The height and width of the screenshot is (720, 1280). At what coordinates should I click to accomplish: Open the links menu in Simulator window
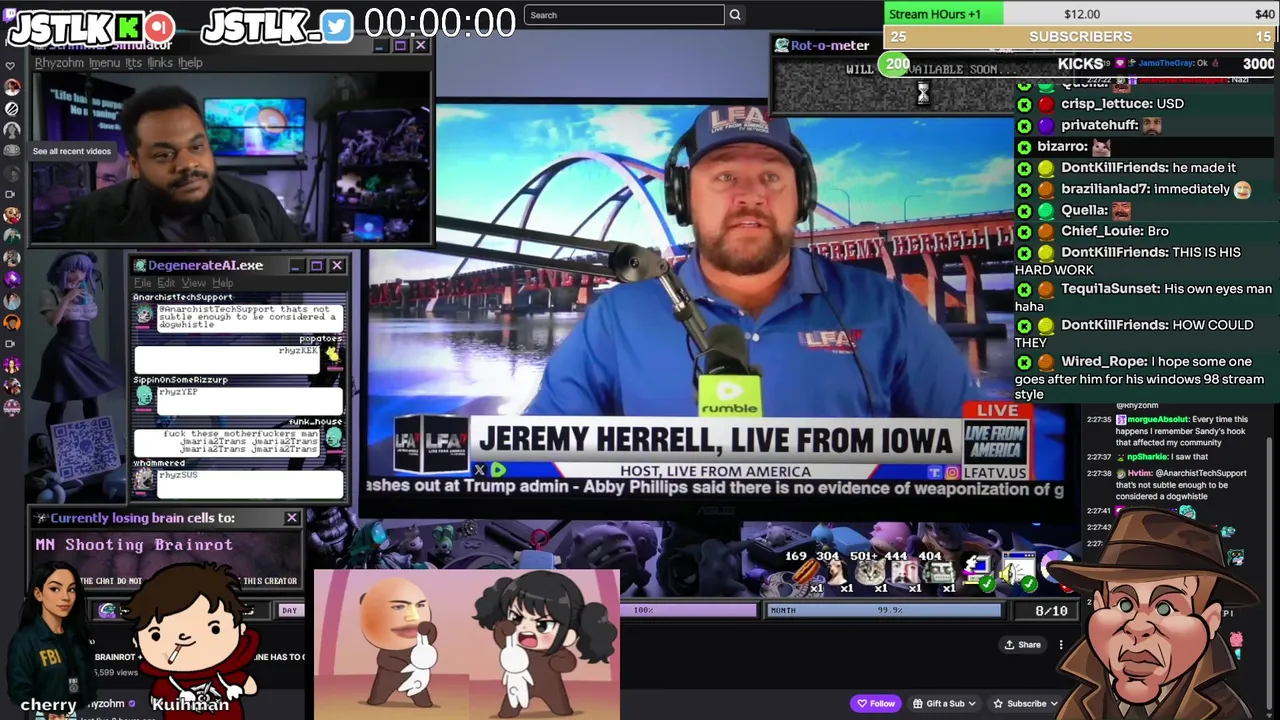[x=160, y=63]
